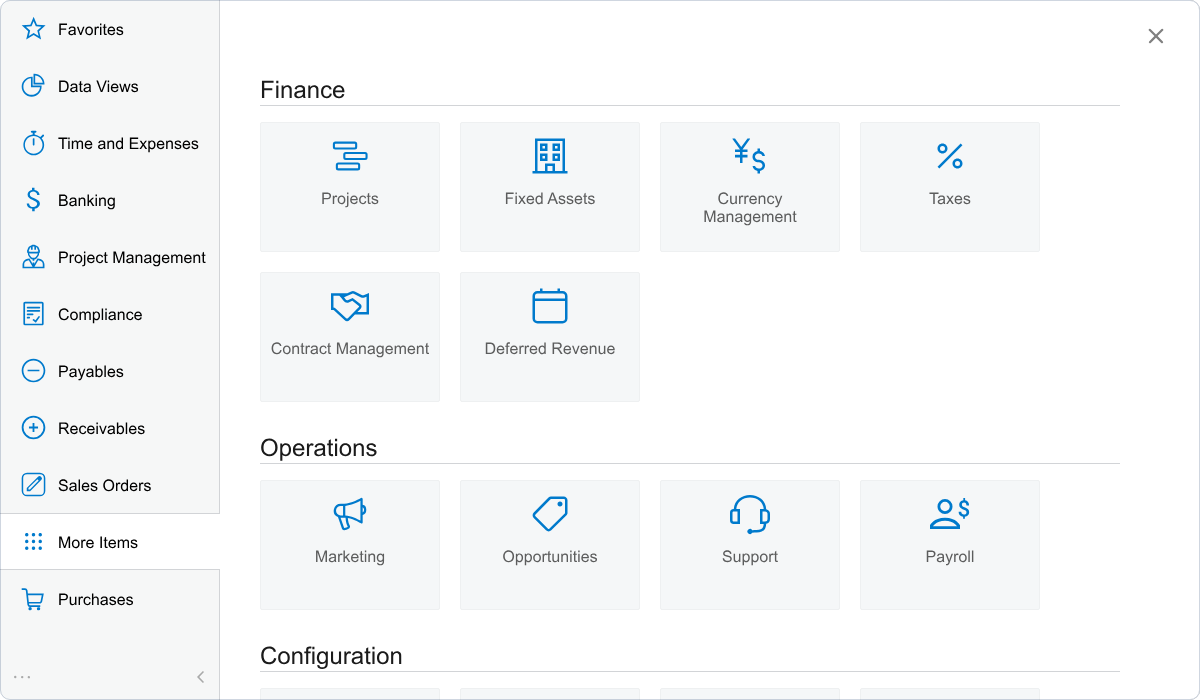Click the Support headset icon
The width and height of the screenshot is (1200, 700).
click(750, 514)
